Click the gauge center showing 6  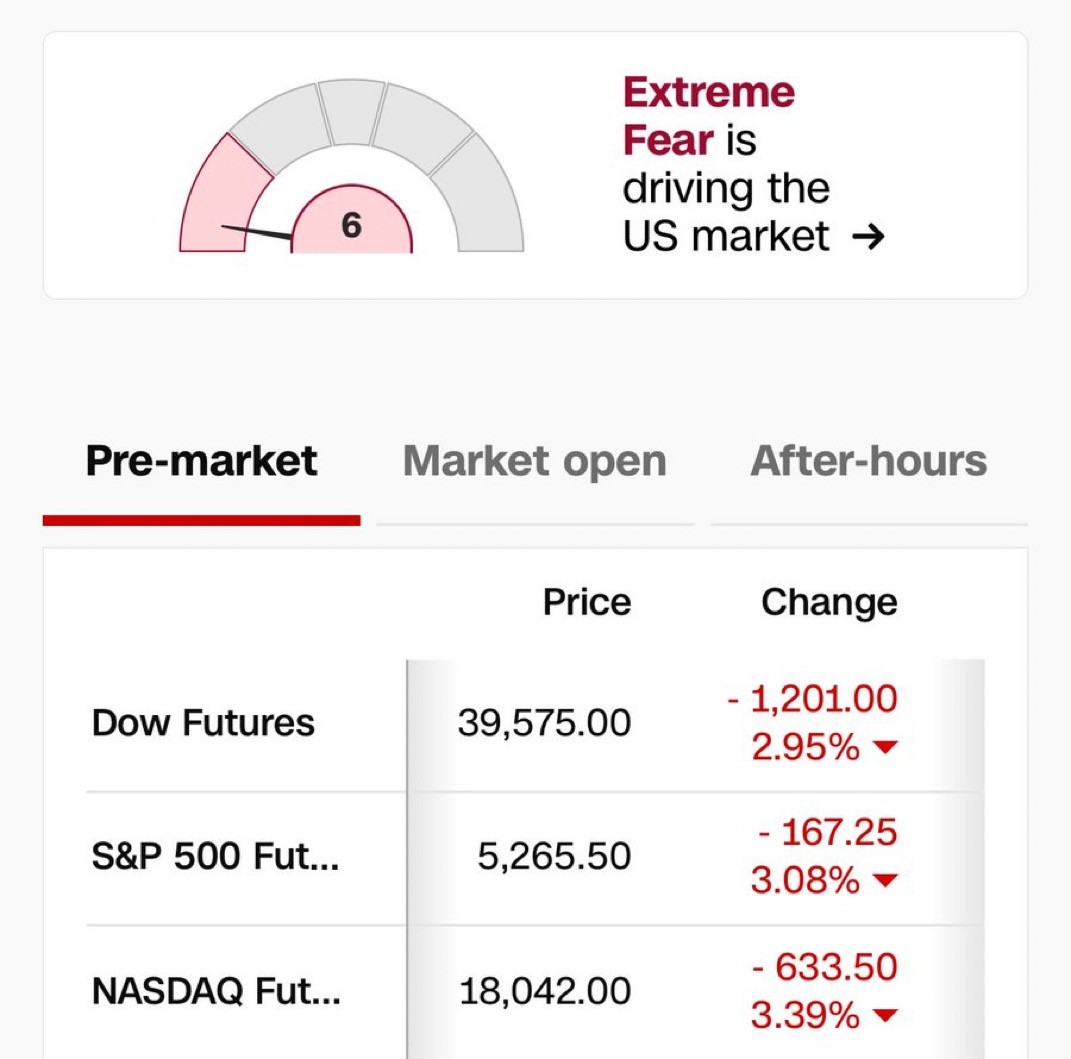click(352, 220)
